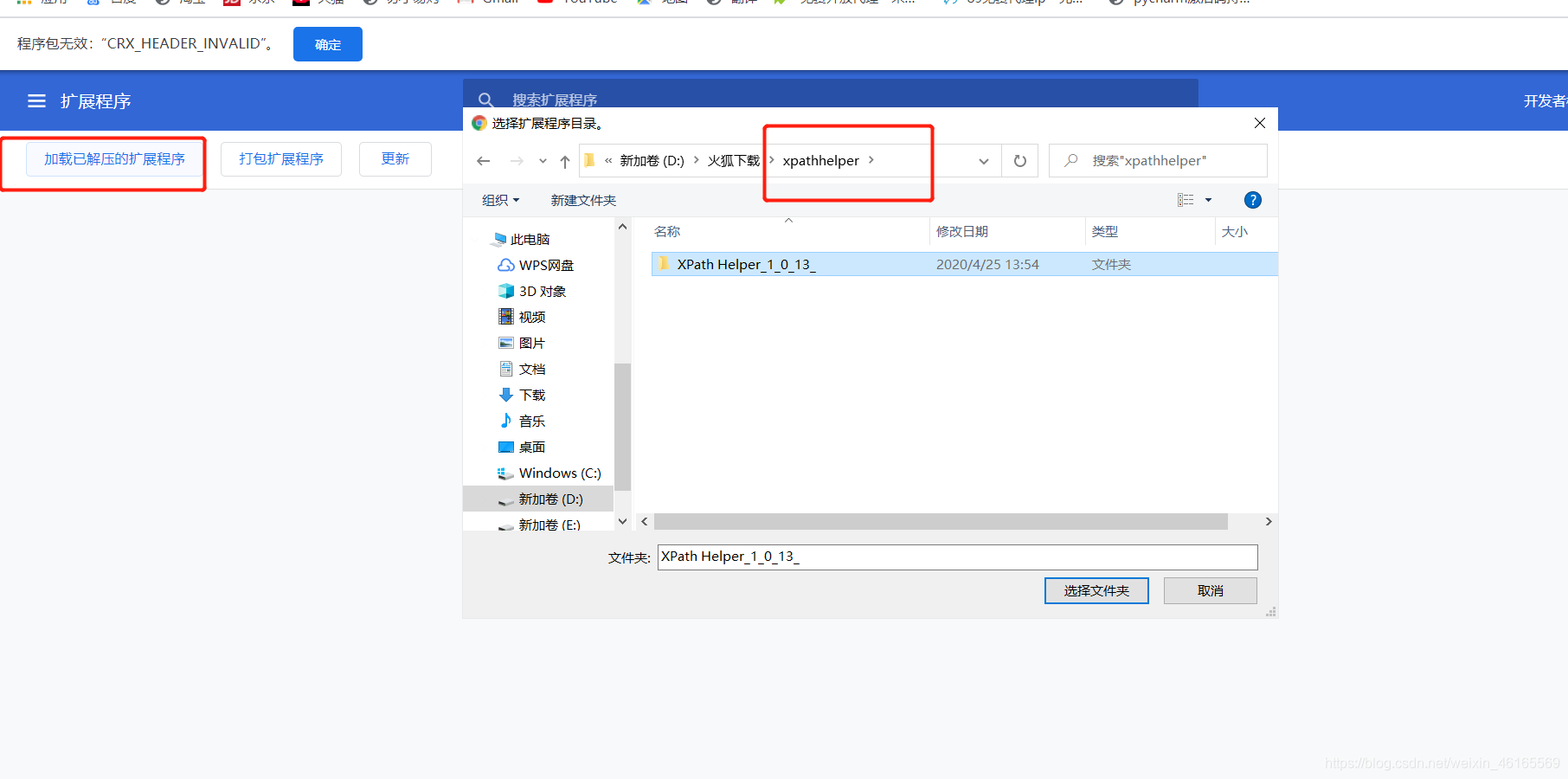Close the folder selection dialog
The image size is (1568, 779).
click(1260, 123)
